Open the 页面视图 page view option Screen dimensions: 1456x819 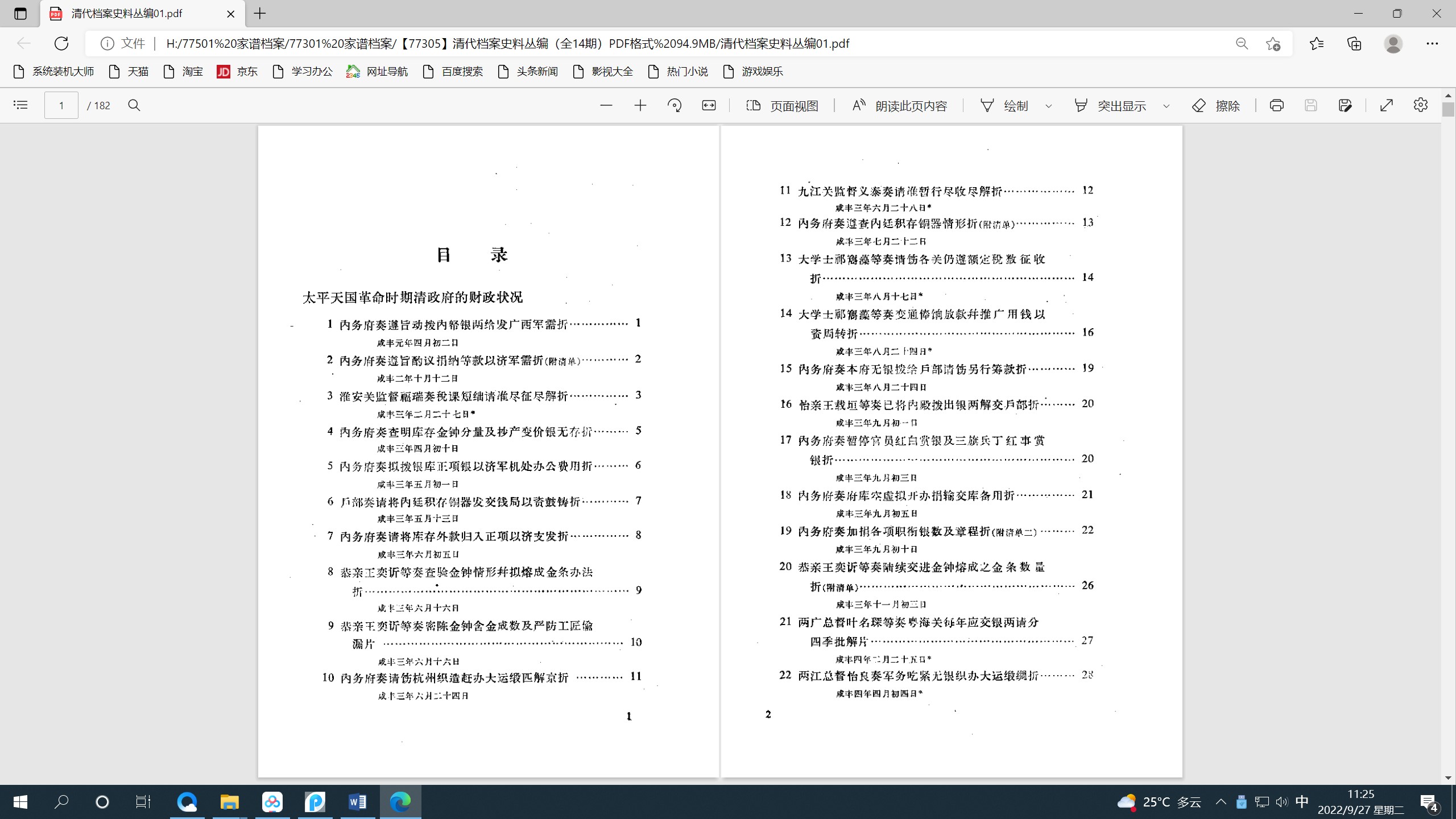point(782,106)
